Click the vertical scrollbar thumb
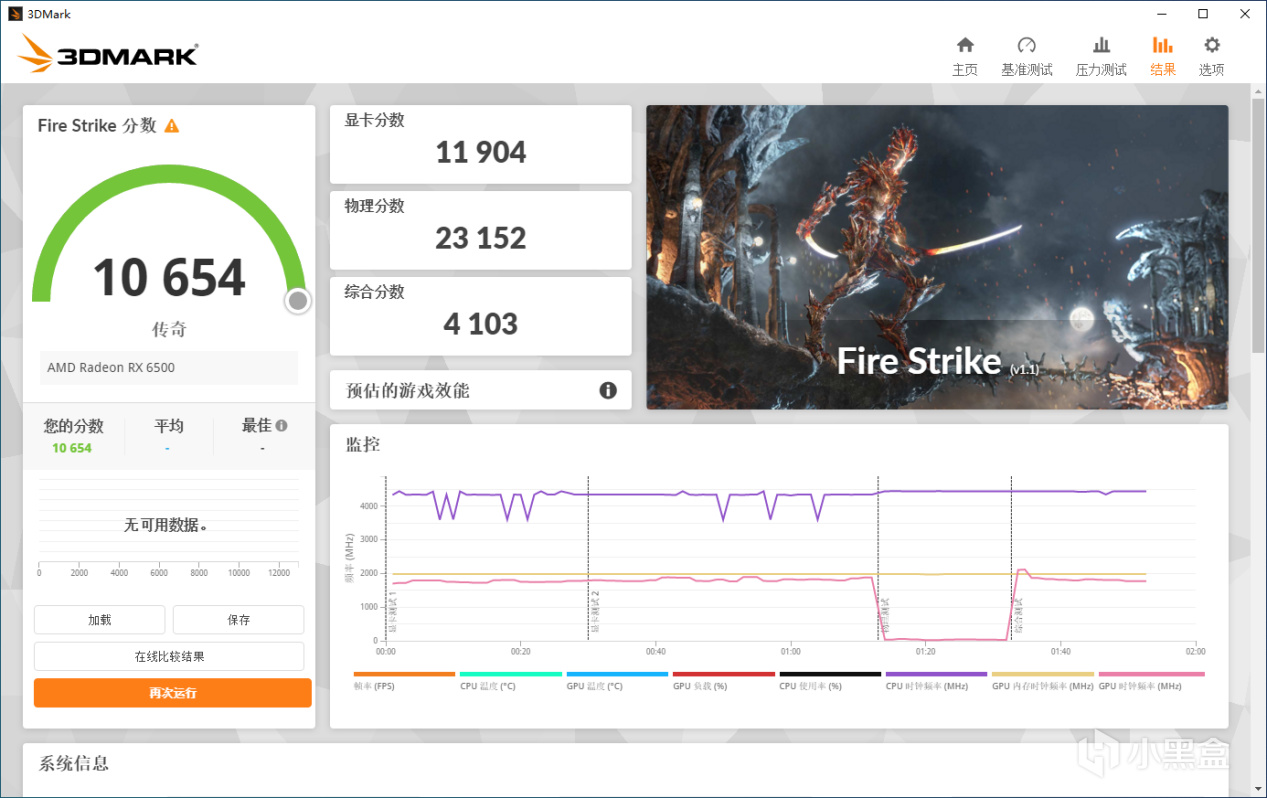The height and width of the screenshot is (798, 1267). 1258,225
